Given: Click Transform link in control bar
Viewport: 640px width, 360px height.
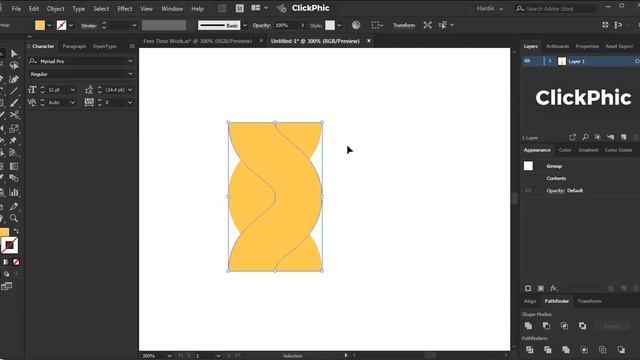Looking at the screenshot, I should pos(404,25).
